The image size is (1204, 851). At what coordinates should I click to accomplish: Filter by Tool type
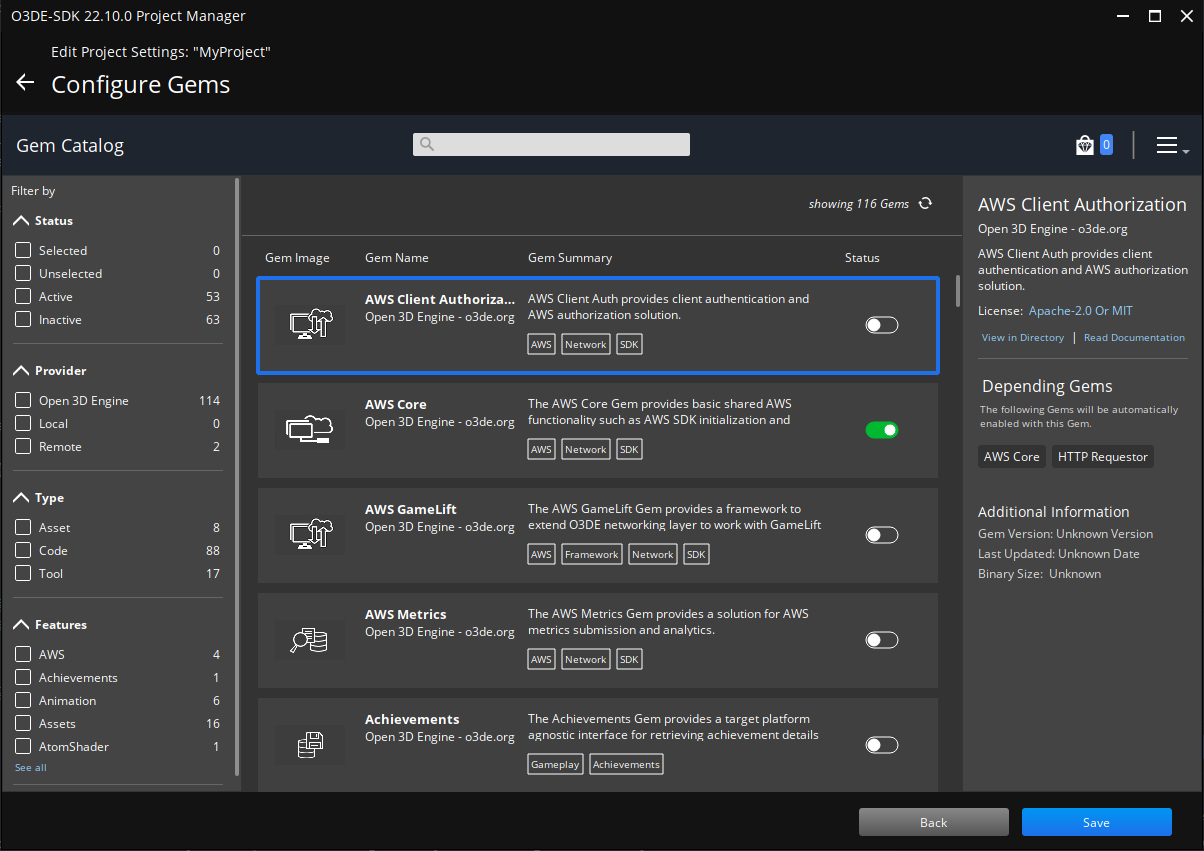pyautogui.click(x=23, y=573)
